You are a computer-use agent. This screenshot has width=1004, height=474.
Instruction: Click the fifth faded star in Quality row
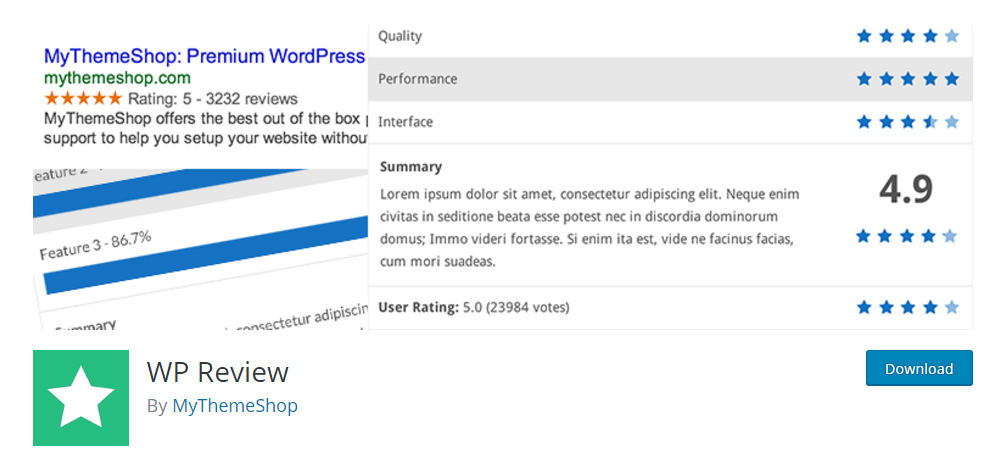click(x=952, y=36)
